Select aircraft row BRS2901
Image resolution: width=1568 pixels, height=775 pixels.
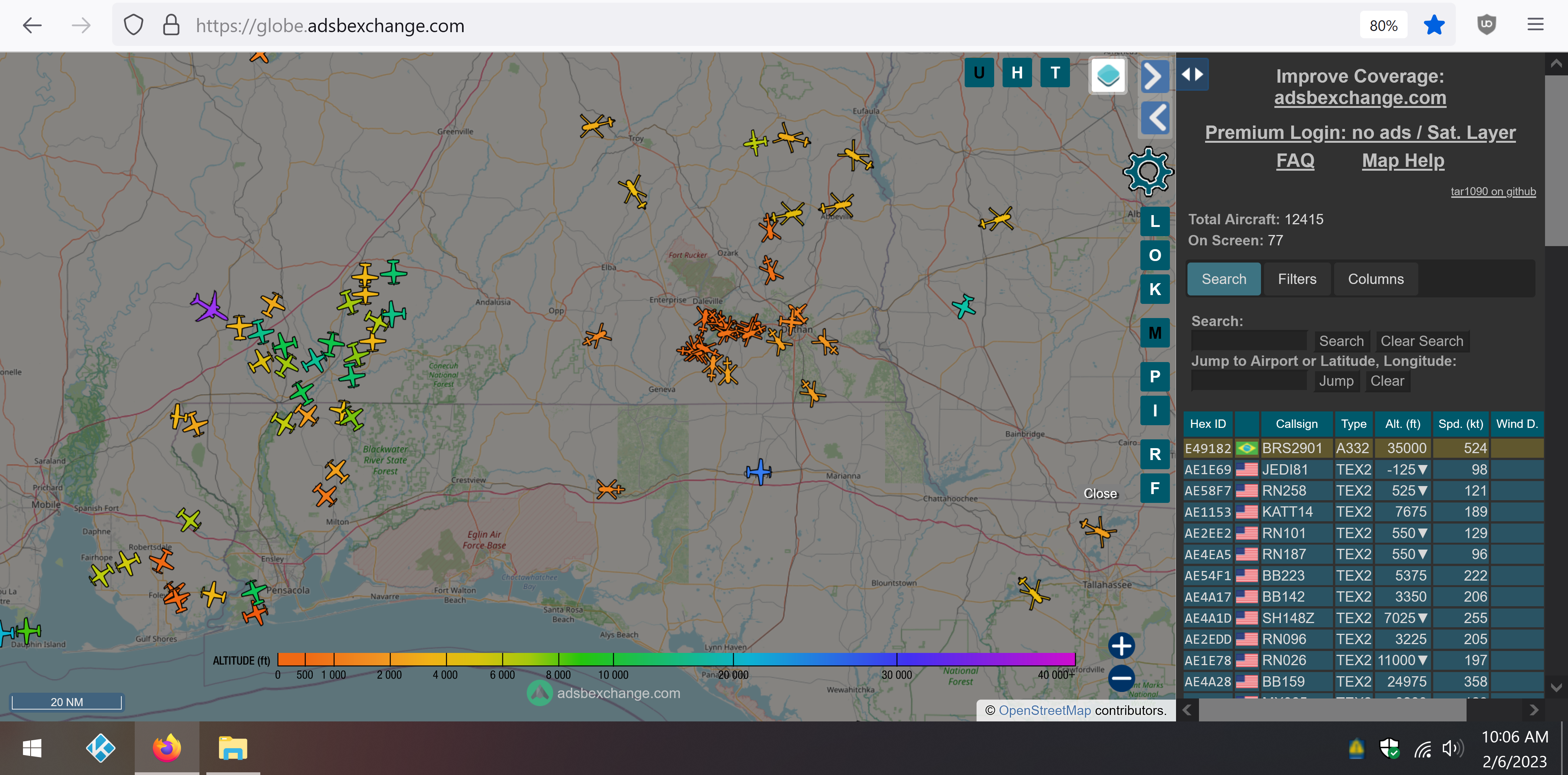pyautogui.click(x=1363, y=448)
